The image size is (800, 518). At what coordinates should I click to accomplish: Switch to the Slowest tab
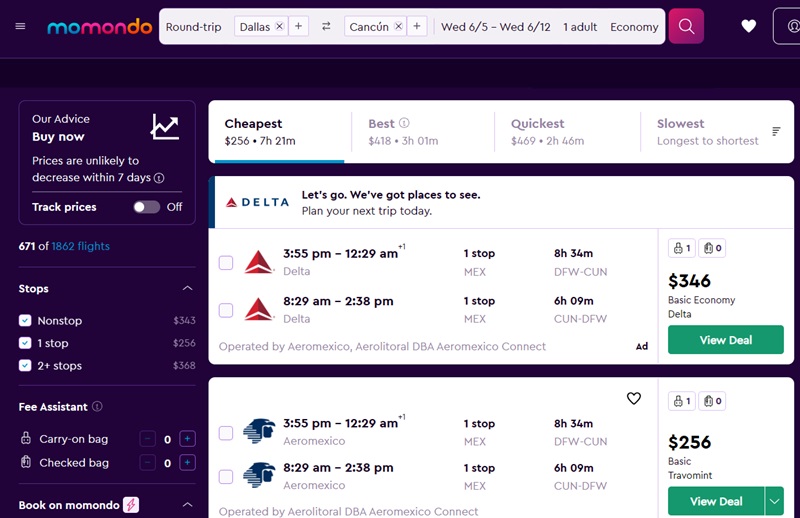[707, 132]
